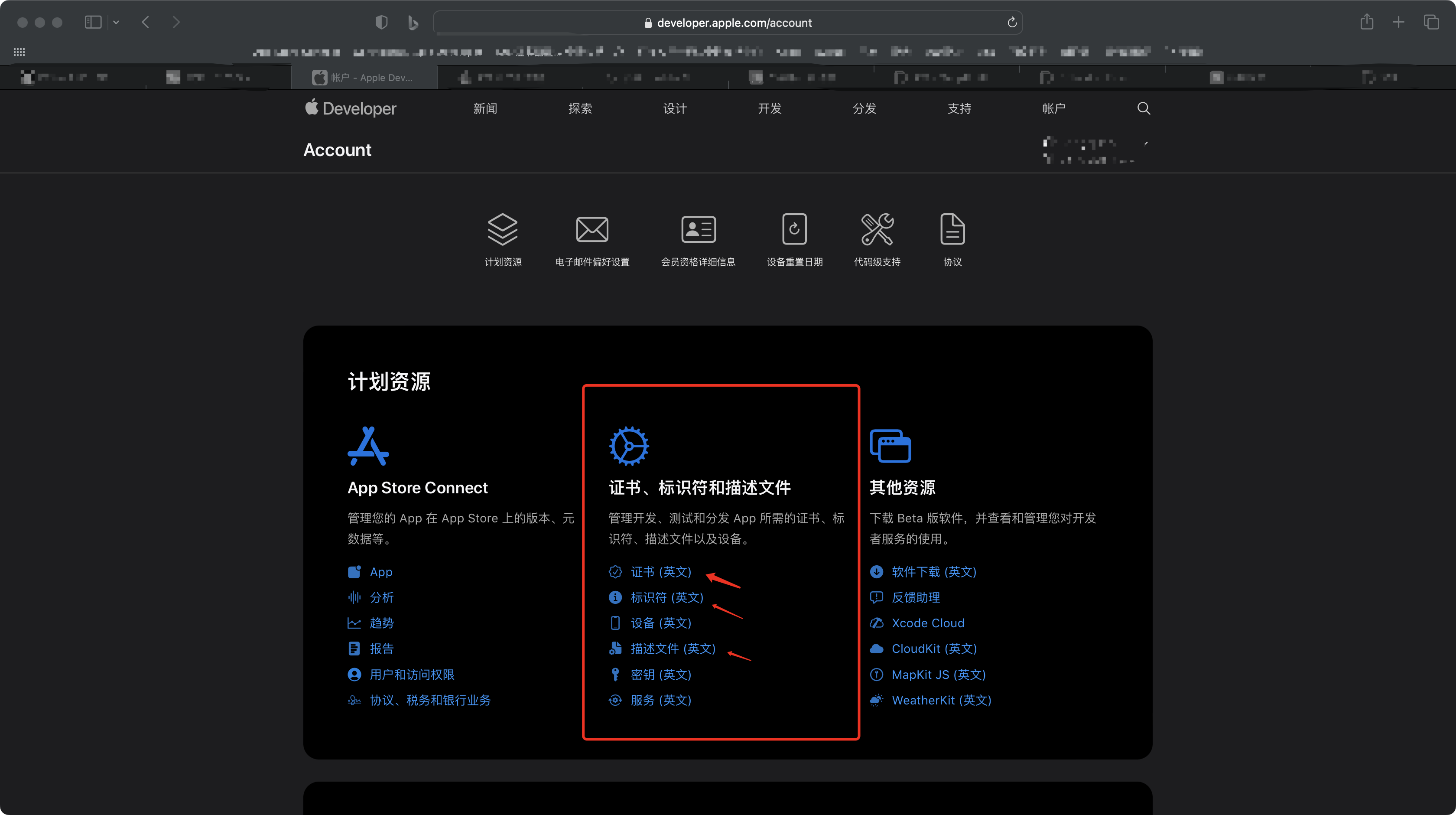Go forward with Safari forward arrow
Image resolution: width=1456 pixels, height=815 pixels.
176,22
